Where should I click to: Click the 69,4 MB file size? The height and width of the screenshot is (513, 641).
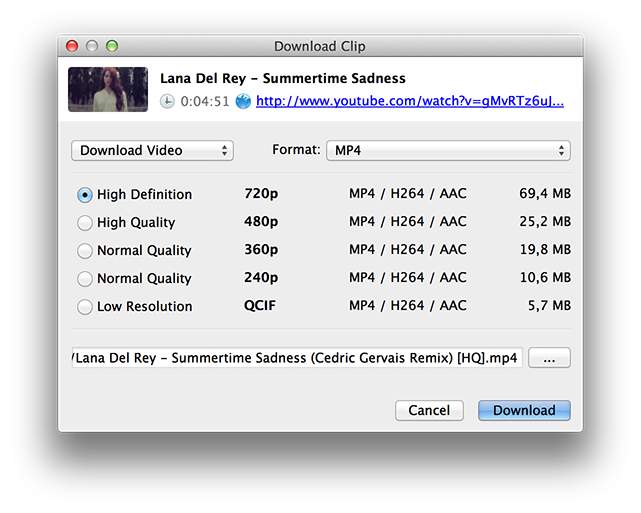pos(545,193)
